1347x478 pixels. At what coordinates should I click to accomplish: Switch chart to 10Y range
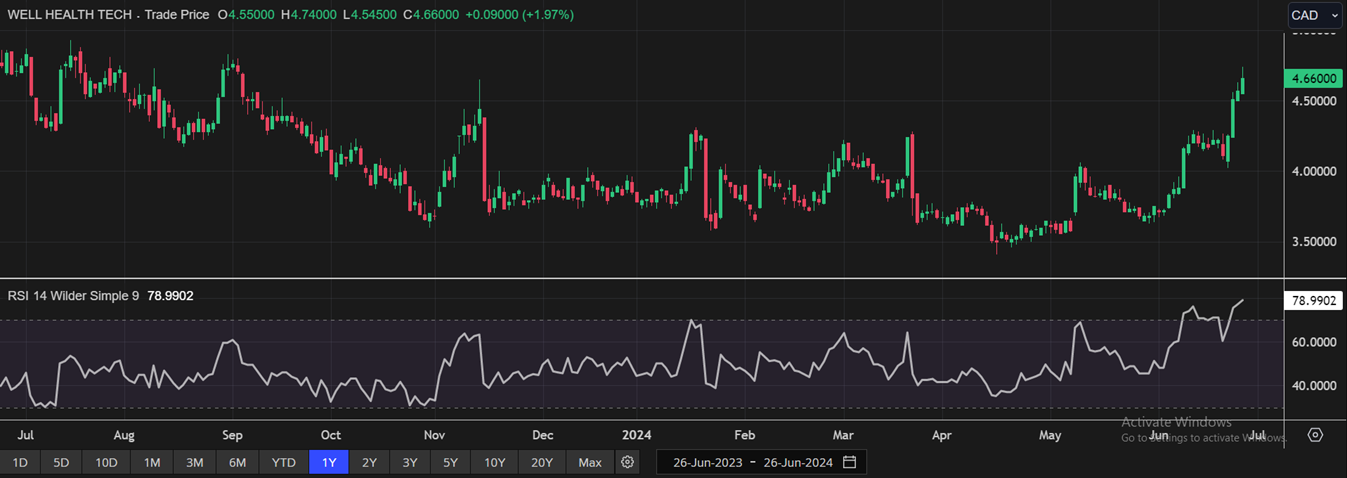[x=494, y=462]
